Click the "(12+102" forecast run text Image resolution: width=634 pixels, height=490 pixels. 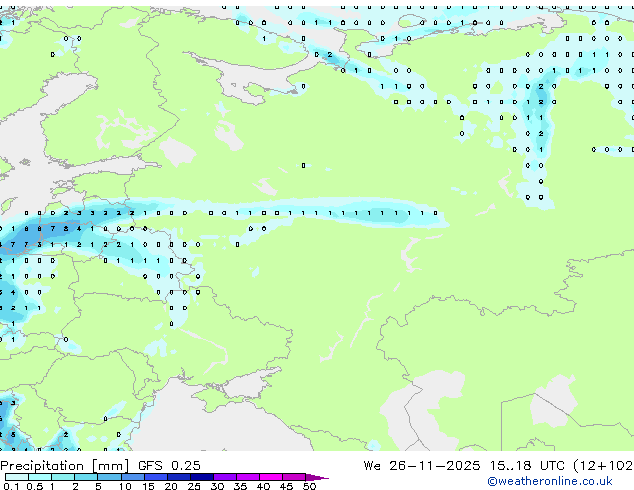tap(604, 466)
